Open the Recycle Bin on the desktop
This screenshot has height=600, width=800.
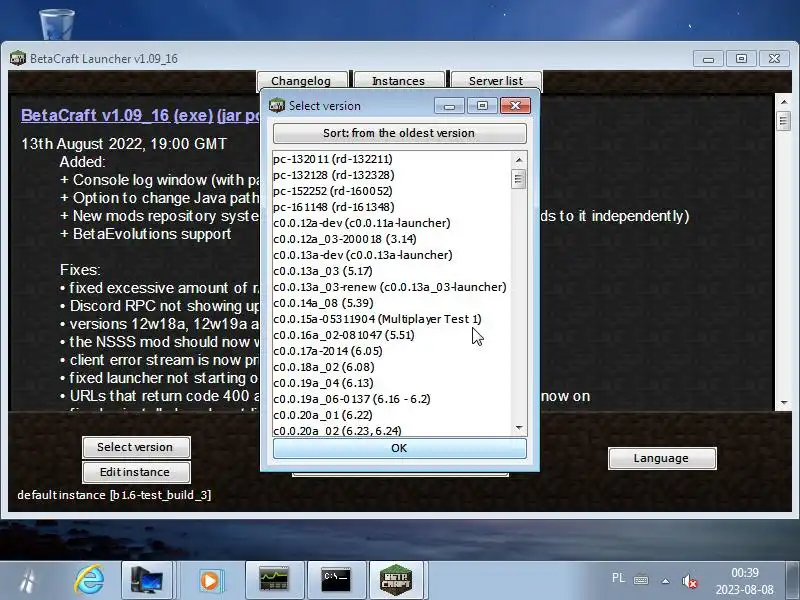click(x=57, y=24)
